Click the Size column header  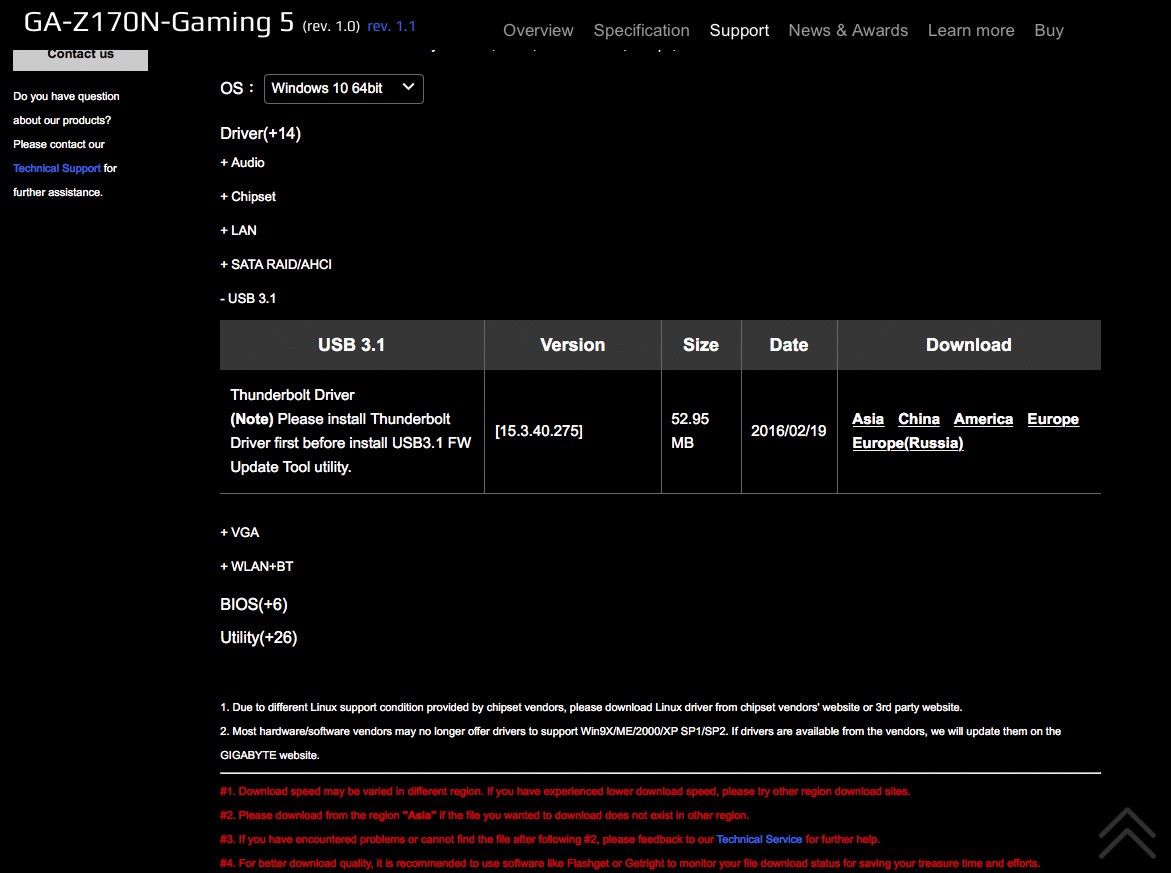pos(701,345)
